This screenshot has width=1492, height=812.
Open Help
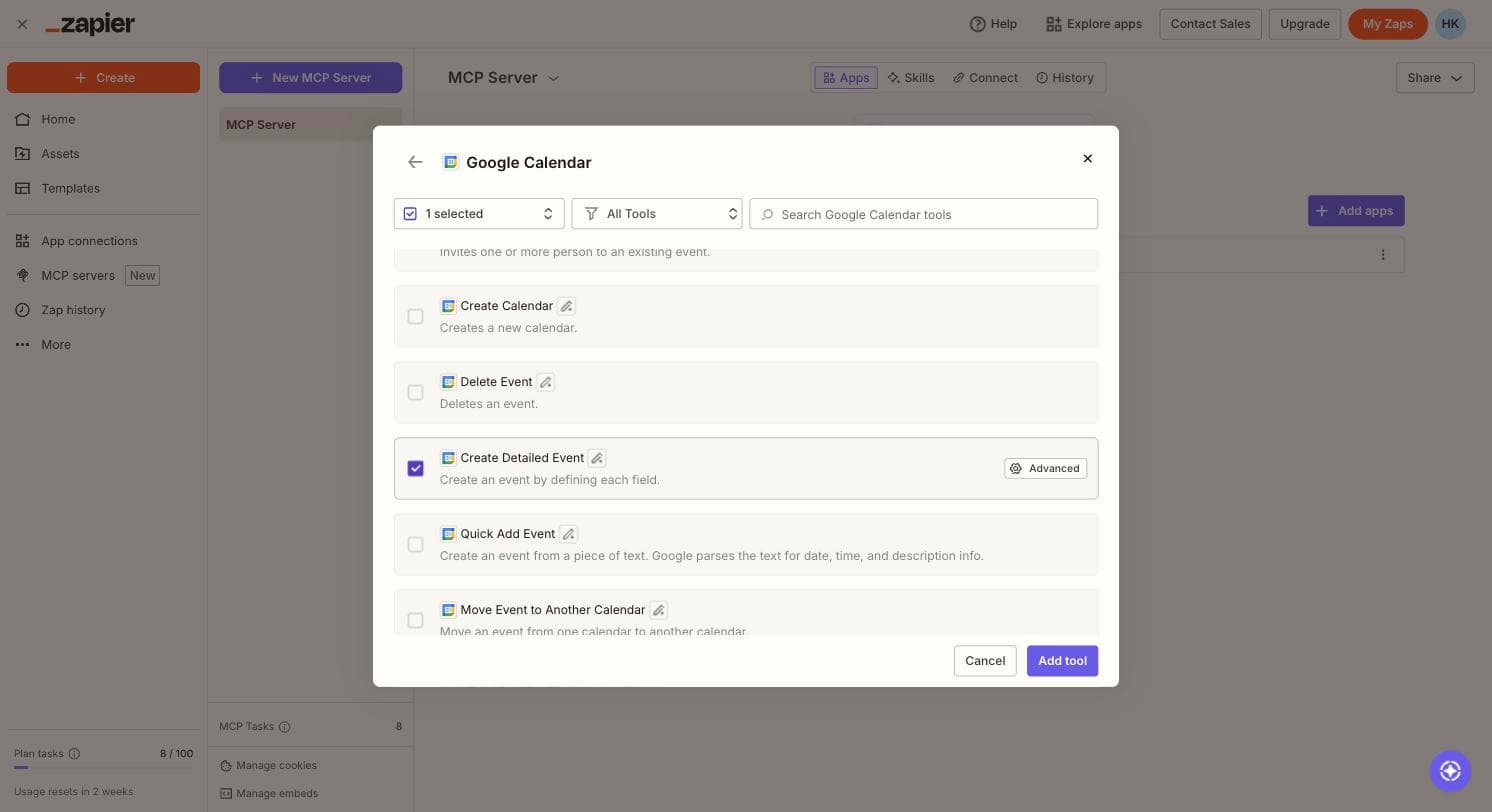click(993, 24)
